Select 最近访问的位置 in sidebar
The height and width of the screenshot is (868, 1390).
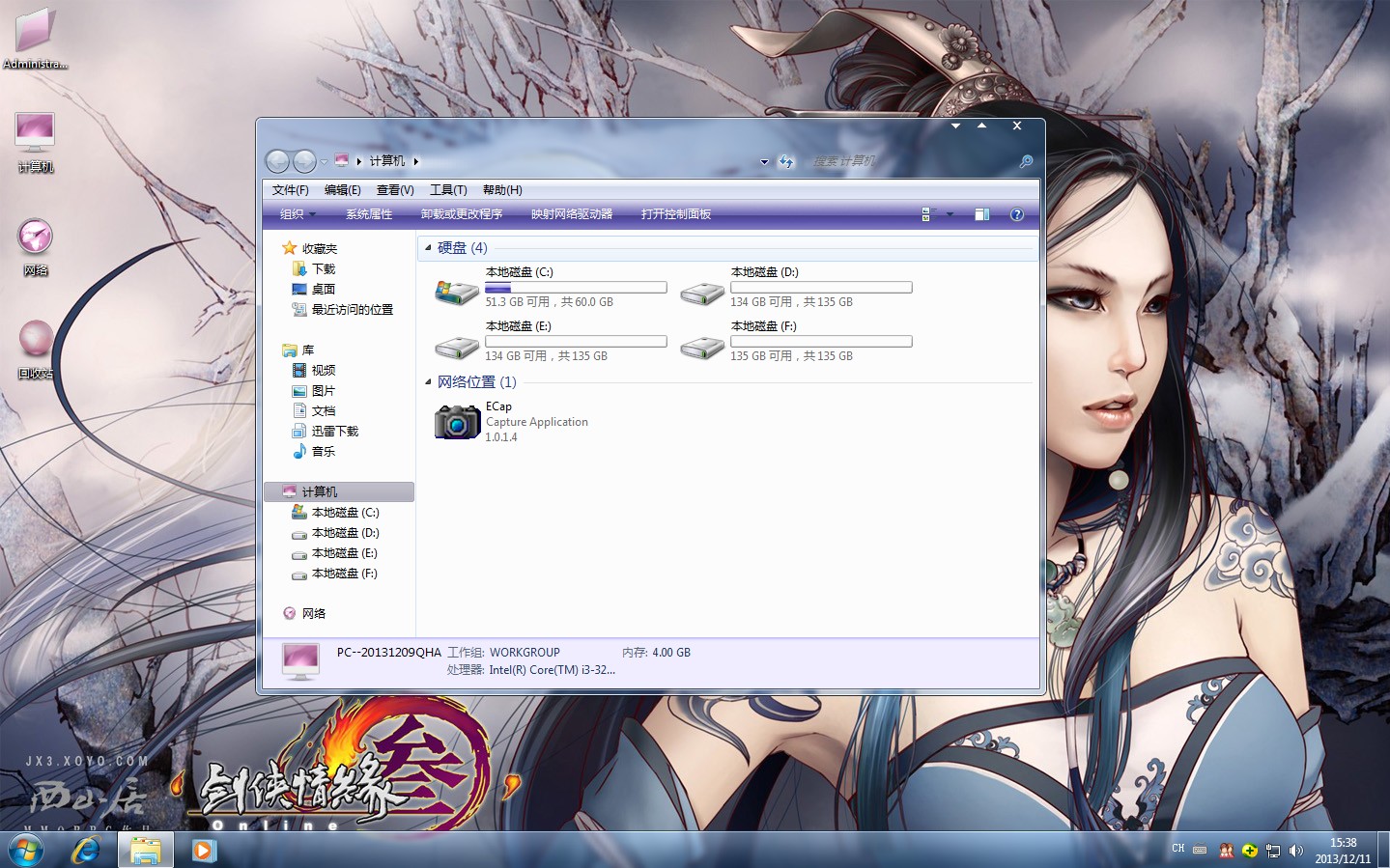click(x=343, y=310)
